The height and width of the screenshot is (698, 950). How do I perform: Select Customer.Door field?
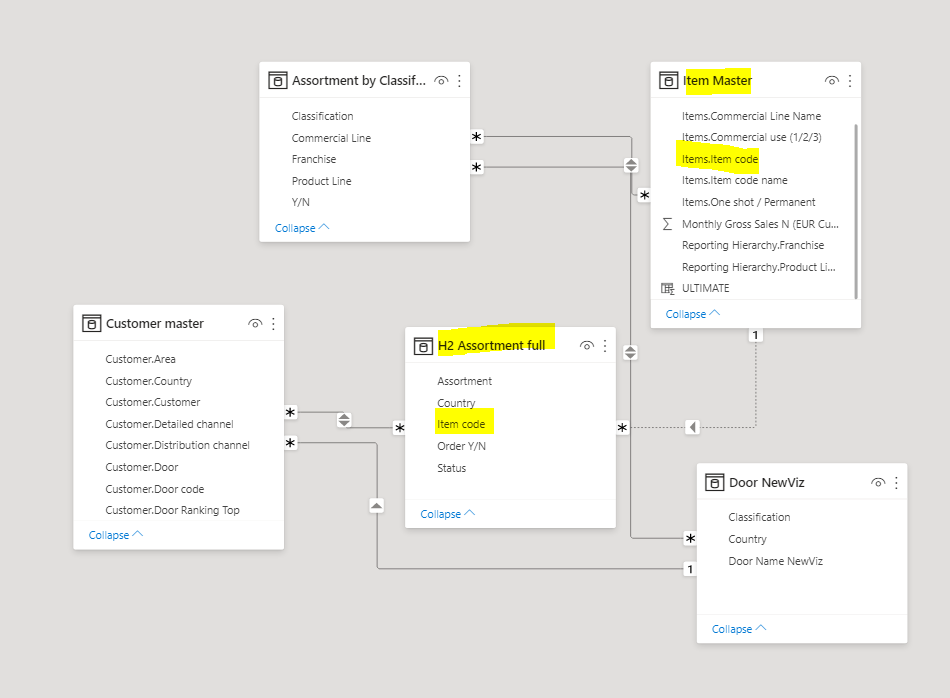142,467
